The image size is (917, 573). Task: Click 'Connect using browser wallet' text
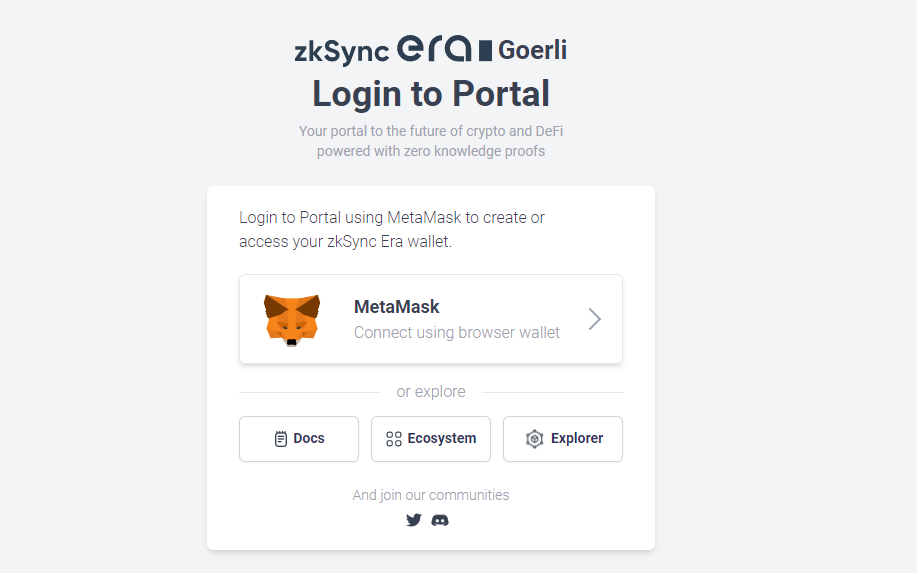click(x=457, y=332)
